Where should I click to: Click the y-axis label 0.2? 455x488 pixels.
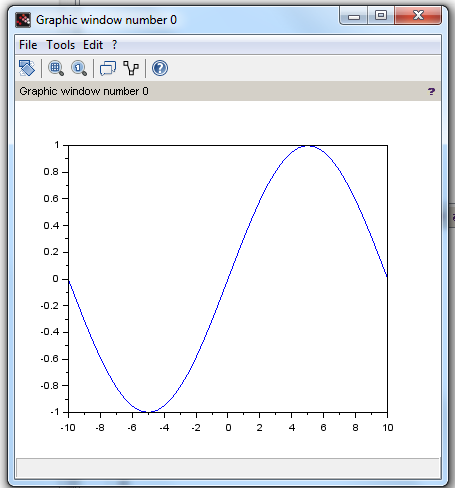point(51,252)
